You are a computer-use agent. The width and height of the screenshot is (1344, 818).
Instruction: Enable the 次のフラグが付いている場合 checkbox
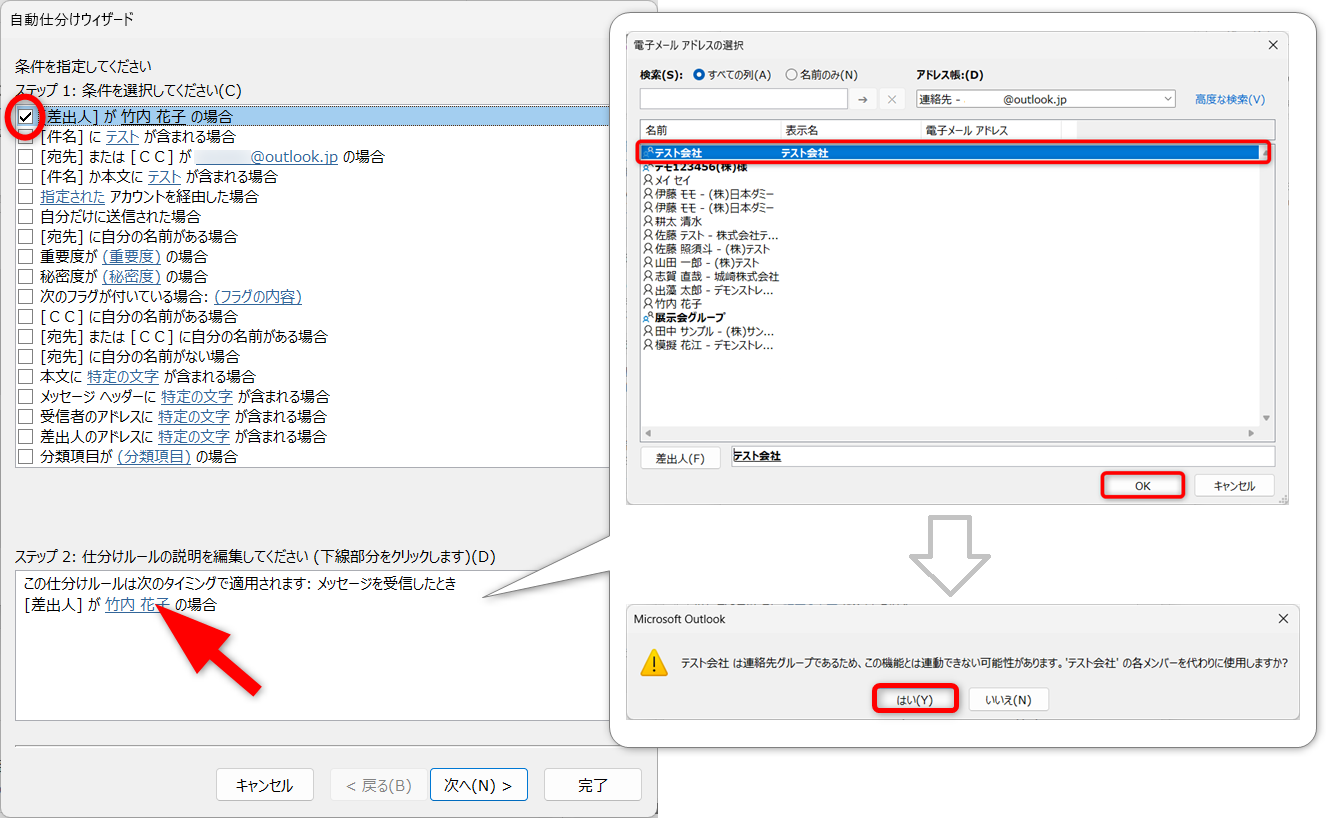click(26, 297)
